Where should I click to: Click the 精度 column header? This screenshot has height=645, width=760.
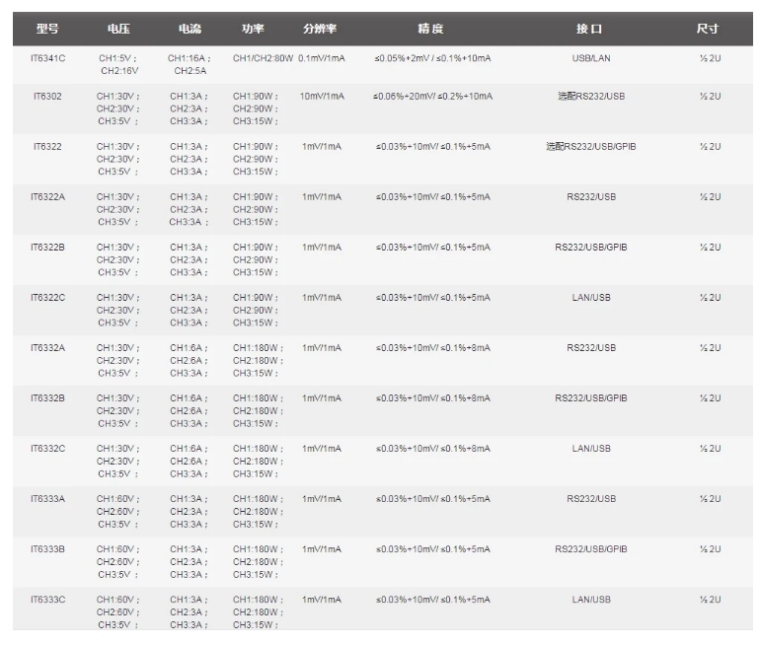pos(431,29)
